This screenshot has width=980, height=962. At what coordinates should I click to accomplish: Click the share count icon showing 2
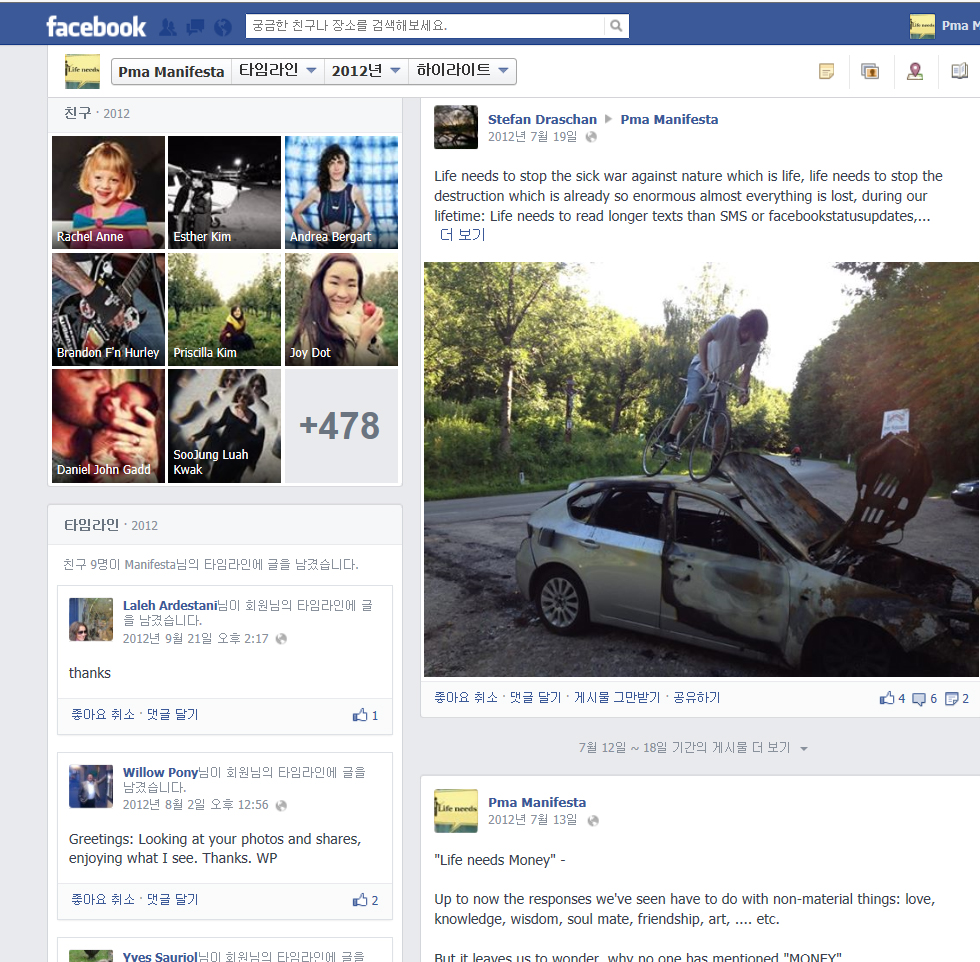[x=951, y=699]
